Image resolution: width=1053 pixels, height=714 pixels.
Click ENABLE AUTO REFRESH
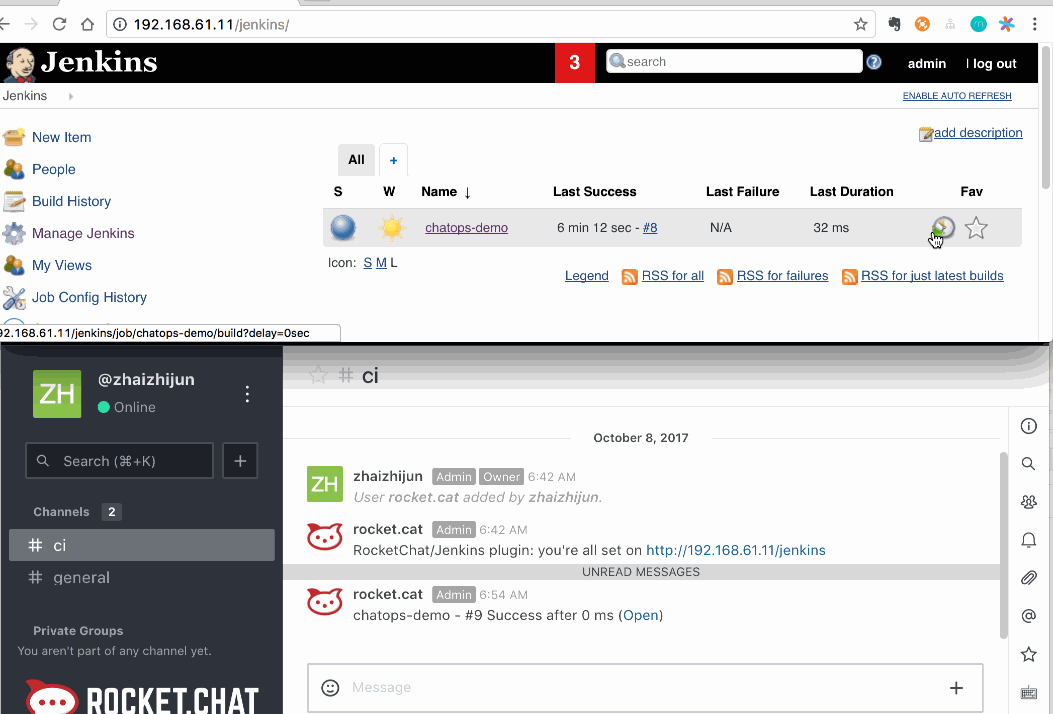[956, 95]
